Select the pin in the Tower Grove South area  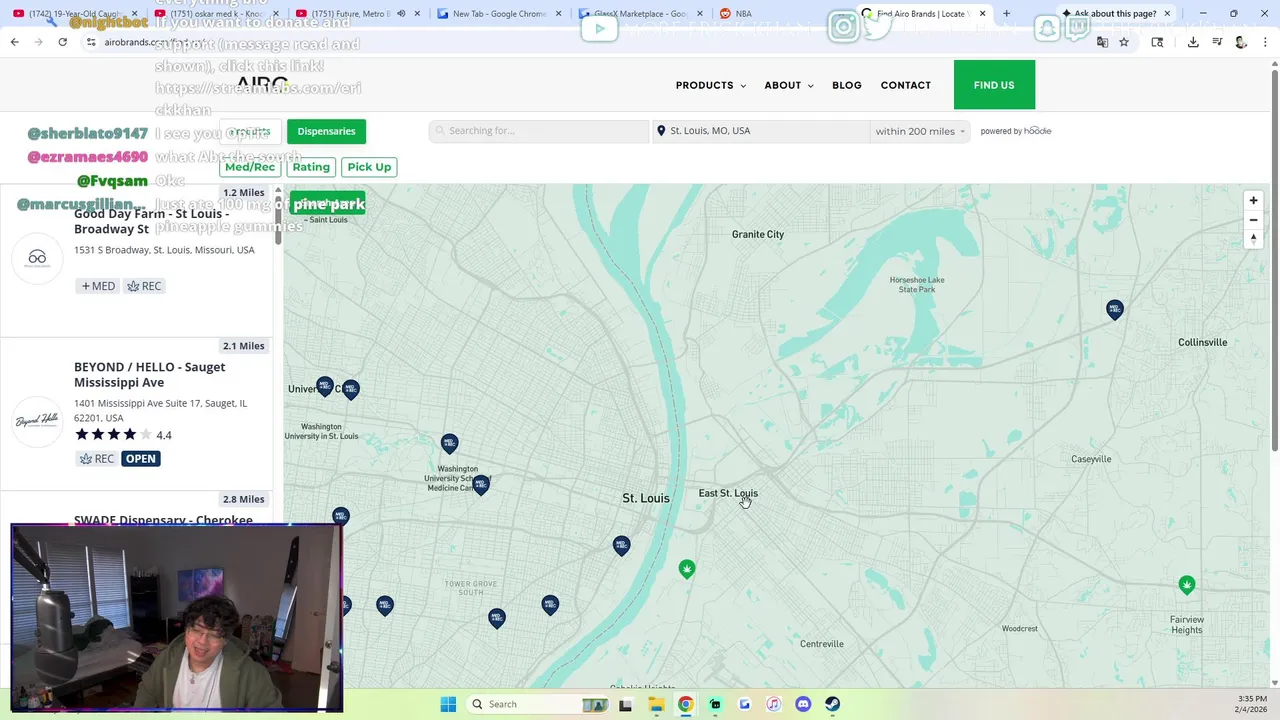point(497,618)
